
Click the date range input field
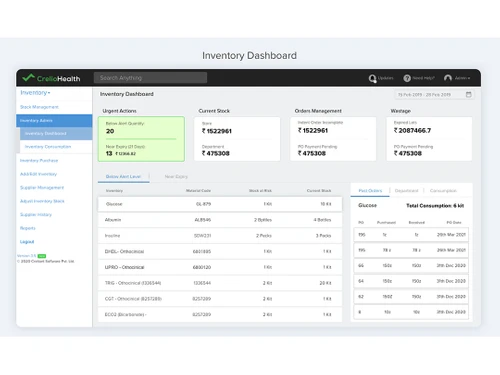tap(434, 95)
